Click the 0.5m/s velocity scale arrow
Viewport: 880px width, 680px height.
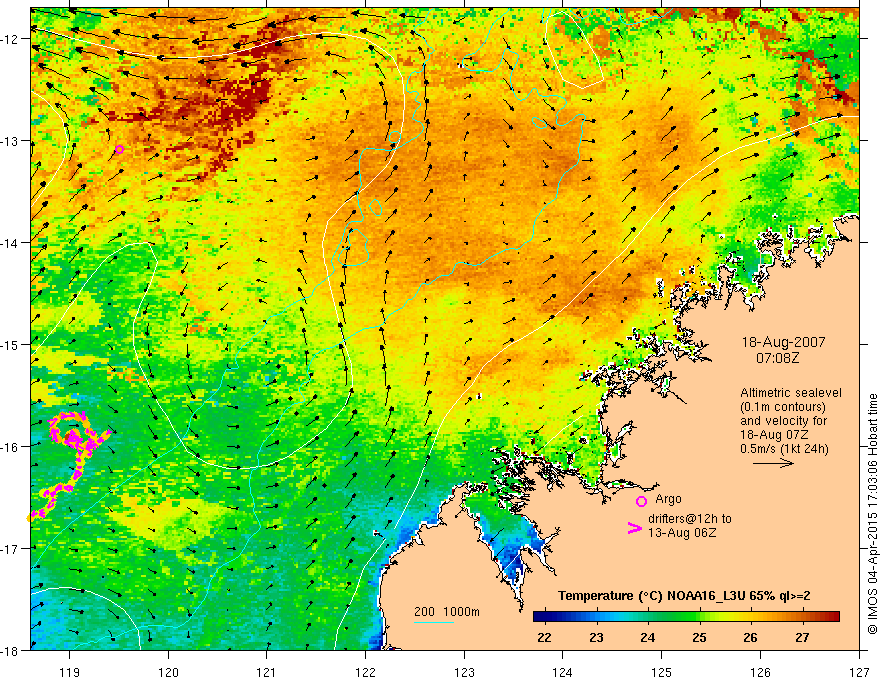[x=773, y=463]
